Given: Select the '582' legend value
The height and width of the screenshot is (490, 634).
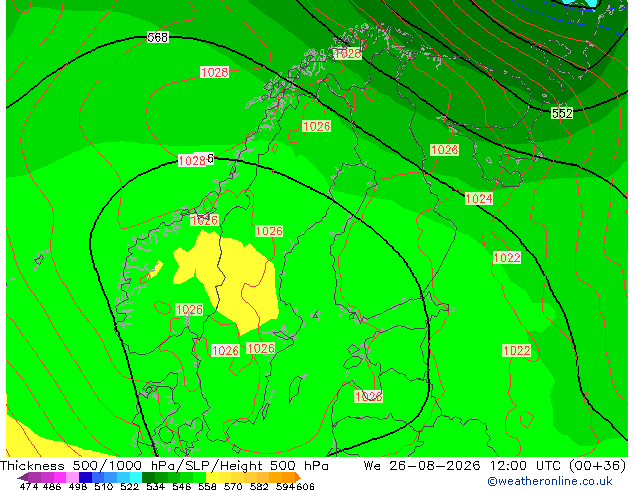Looking at the screenshot, I should (x=259, y=486).
